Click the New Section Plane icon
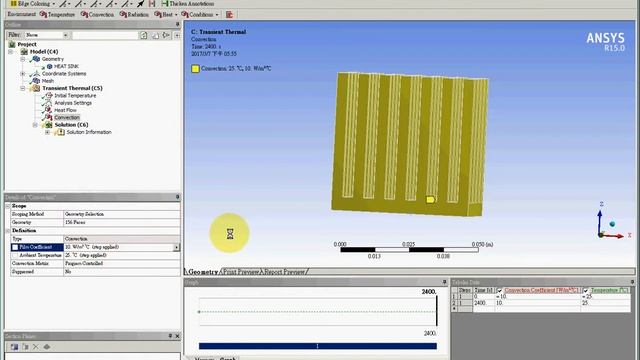Viewport: 640px width, 360px height. (x=14, y=347)
